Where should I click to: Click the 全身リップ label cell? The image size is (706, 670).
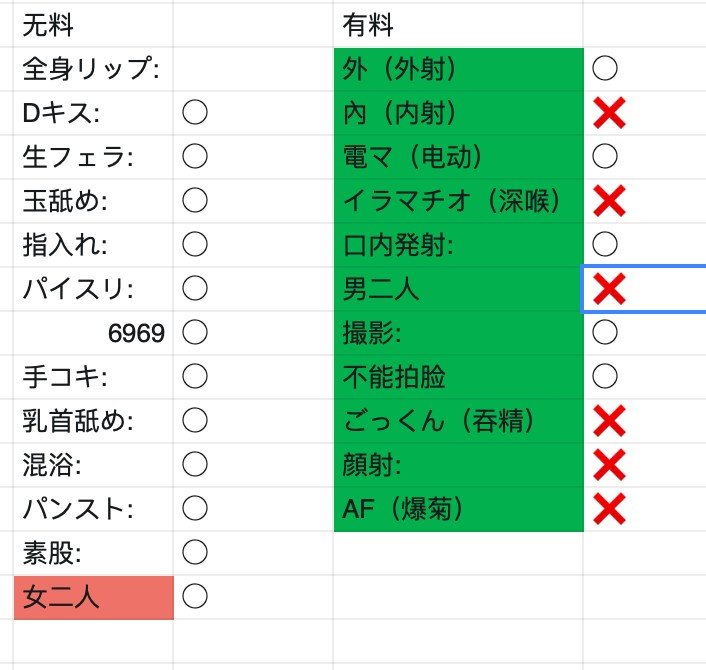click(93, 69)
